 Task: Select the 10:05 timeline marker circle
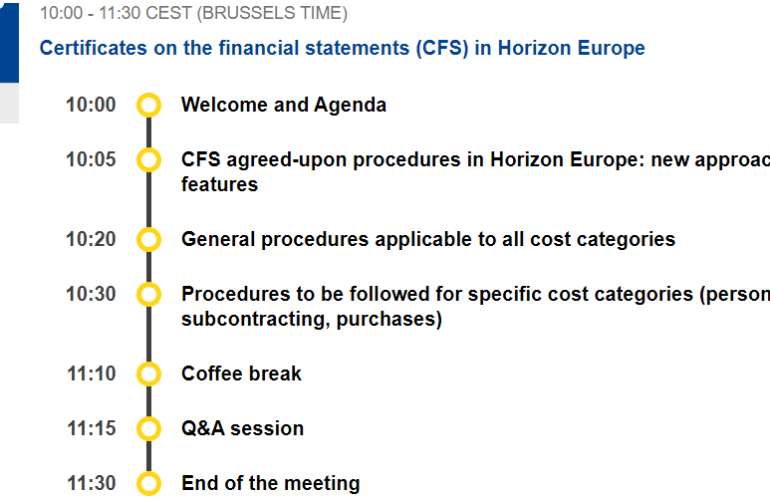[149, 160]
